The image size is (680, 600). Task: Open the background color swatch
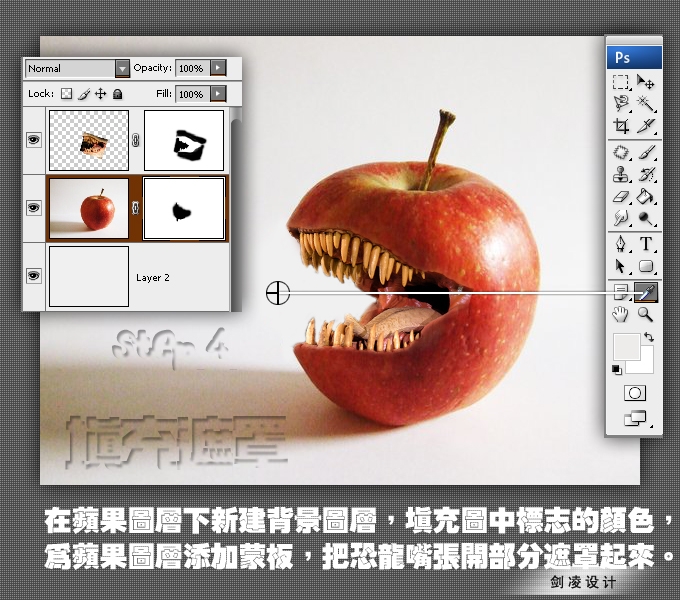[x=645, y=363]
